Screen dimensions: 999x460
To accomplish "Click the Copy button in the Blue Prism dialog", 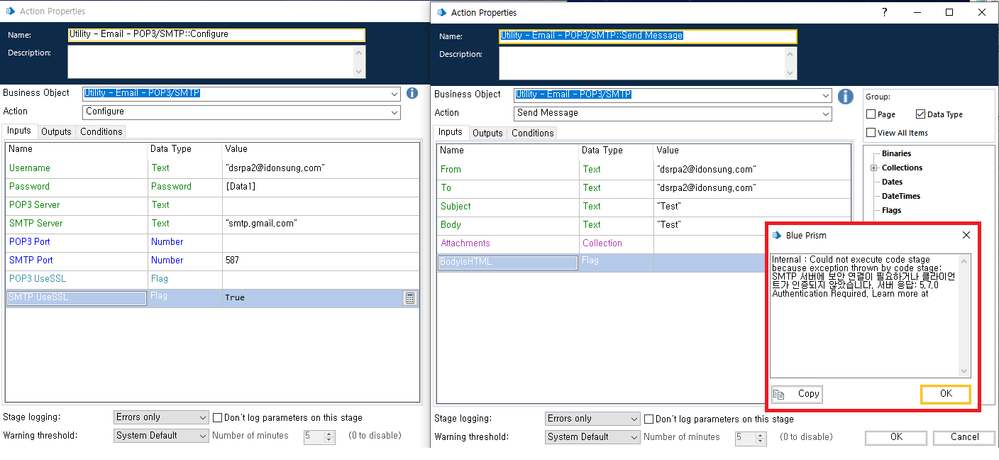I will click(796, 394).
